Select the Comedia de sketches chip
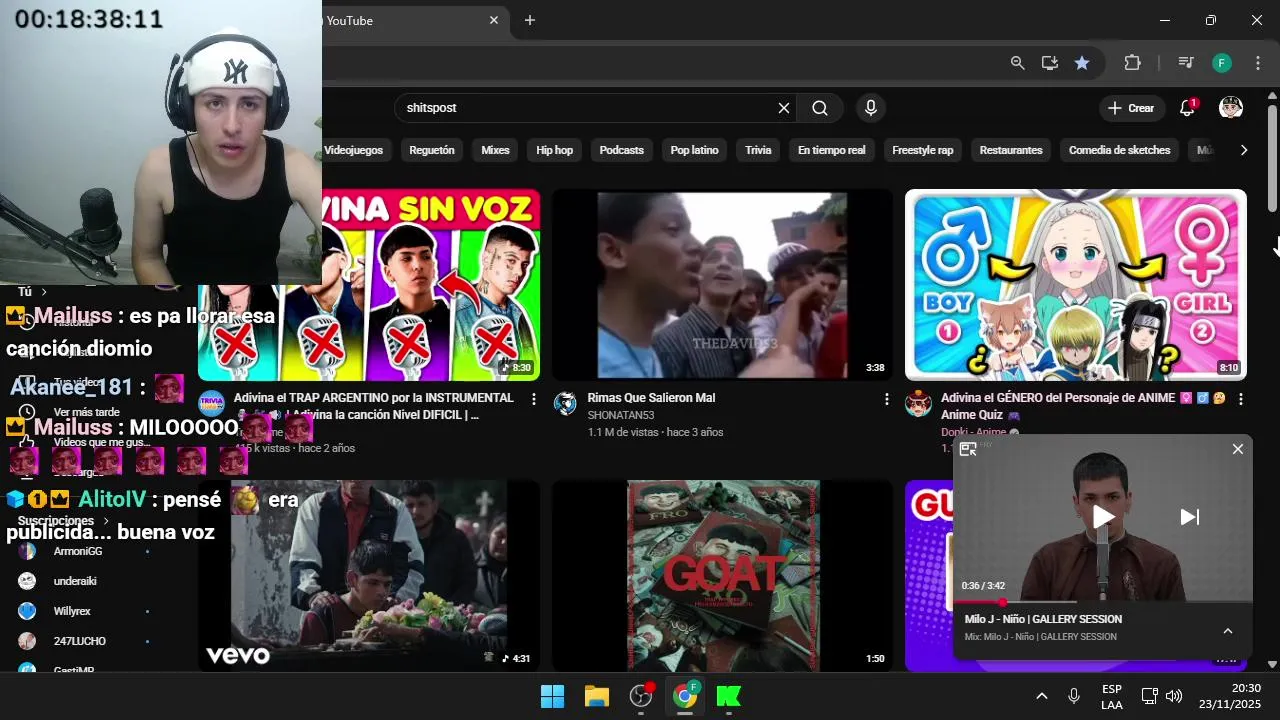Viewport: 1280px width, 720px height. pos(1119,150)
